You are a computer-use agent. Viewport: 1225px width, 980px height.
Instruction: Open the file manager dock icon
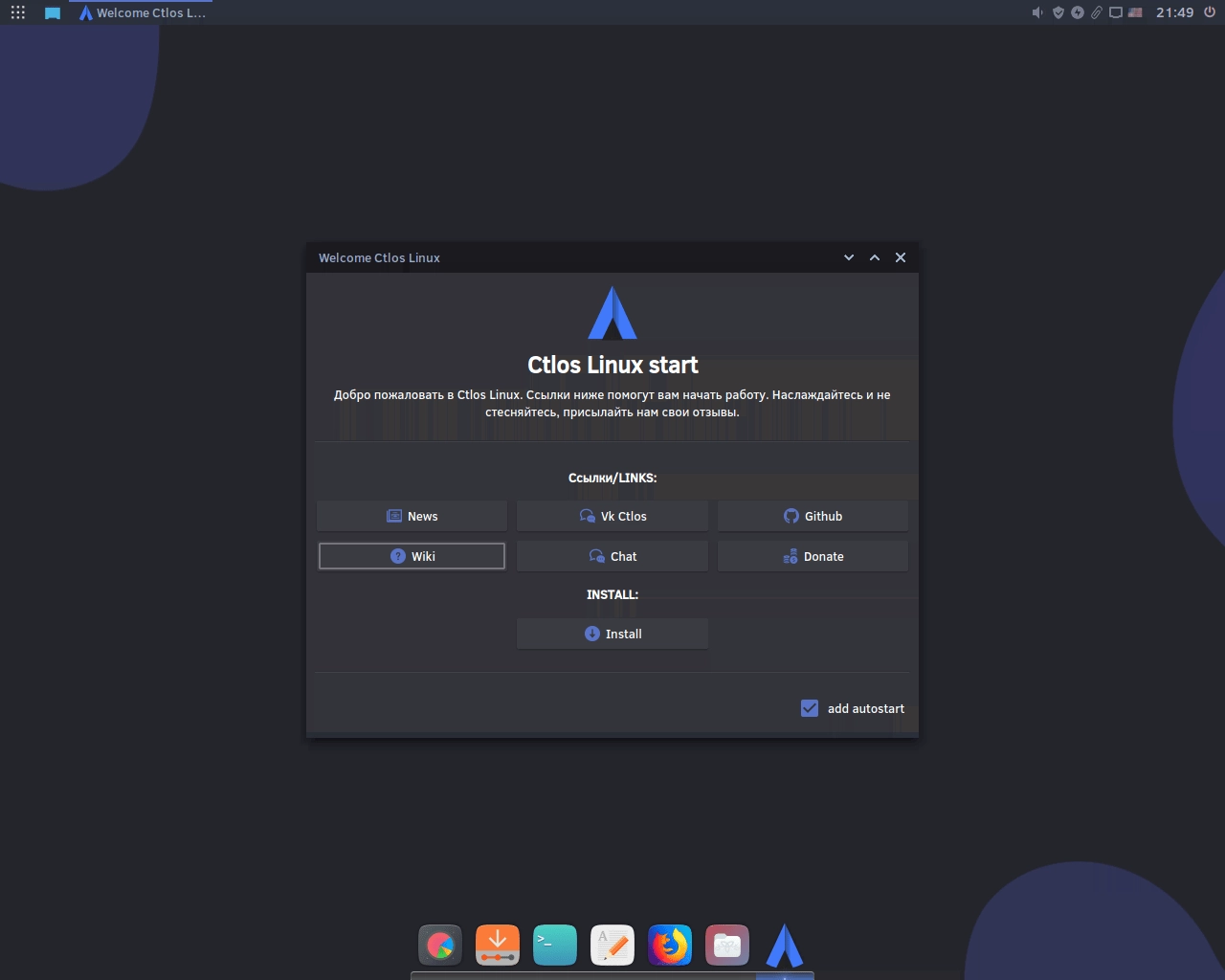pos(727,947)
